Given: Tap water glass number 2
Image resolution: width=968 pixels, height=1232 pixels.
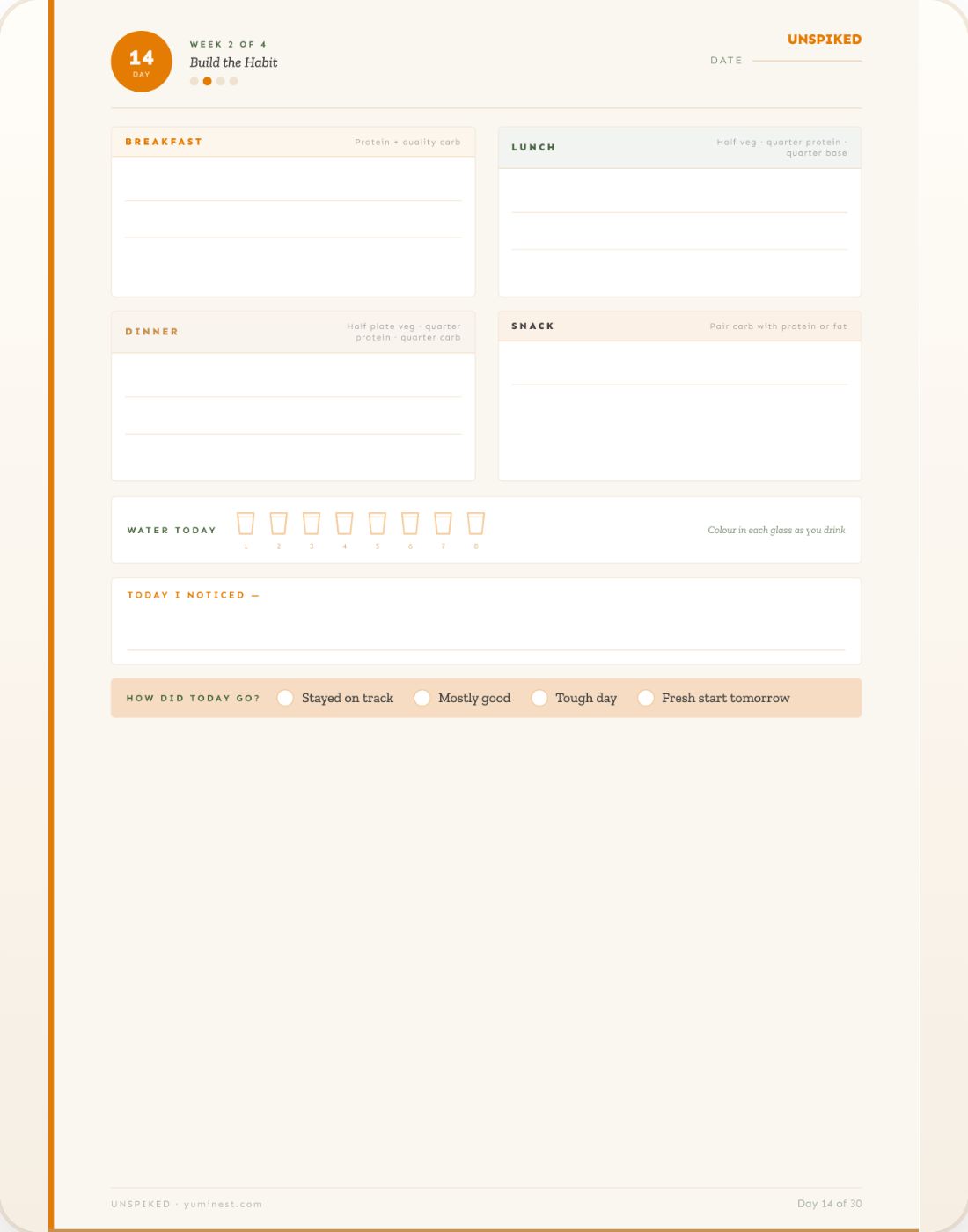Looking at the screenshot, I should click(279, 524).
